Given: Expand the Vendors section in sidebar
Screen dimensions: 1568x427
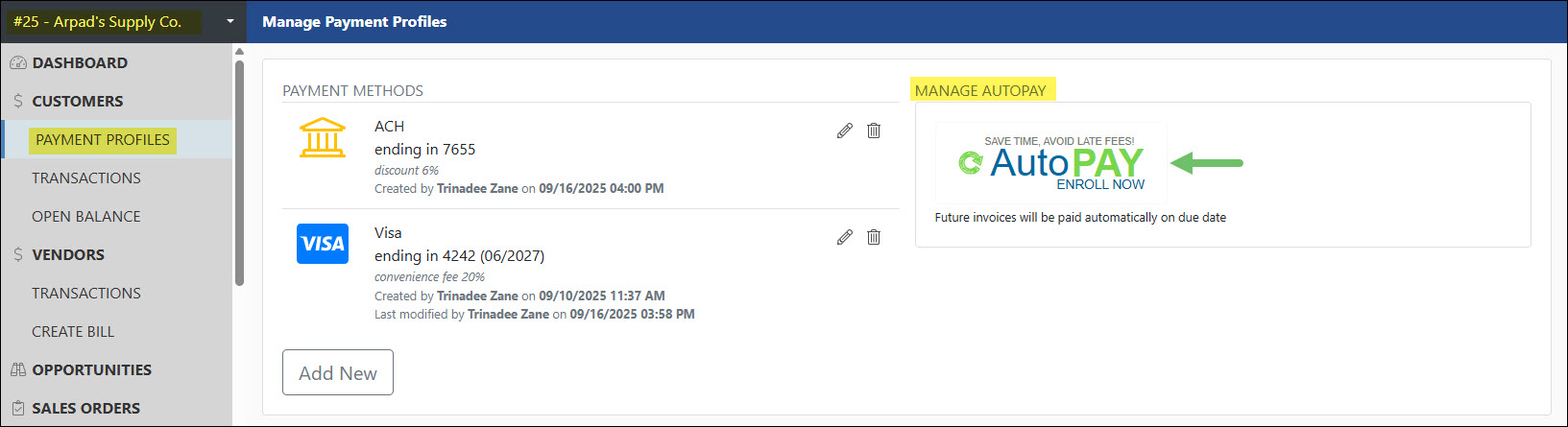Looking at the screenshot, I should [67, 255].
